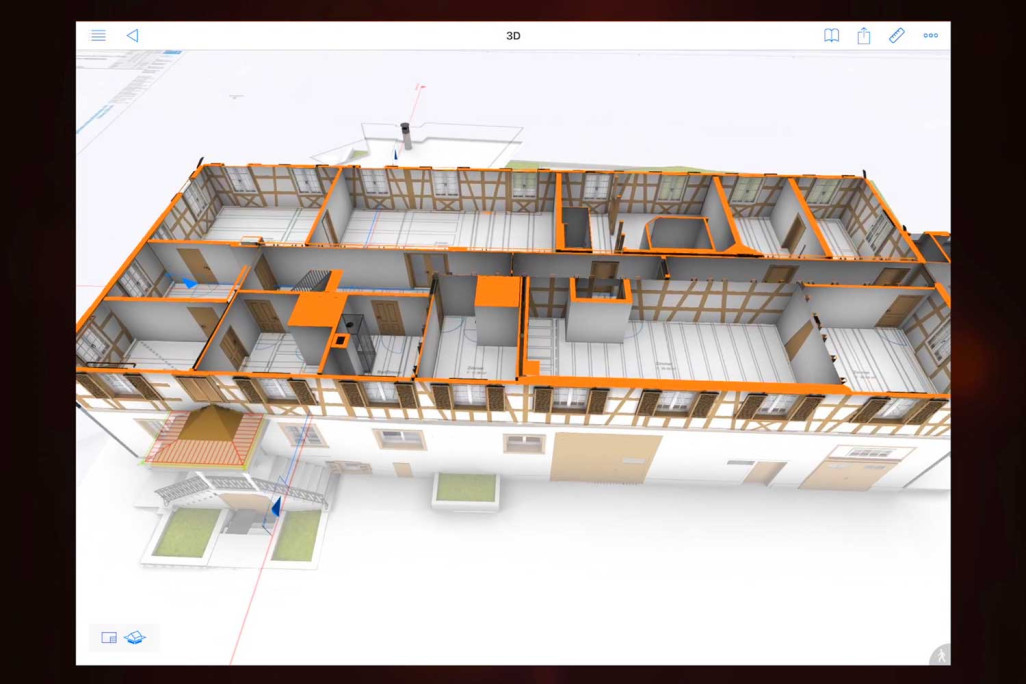Tap the back arrow in the top bar
Image resolution: width=1026 pixels, height=684 pixels.
click(133, 35)
